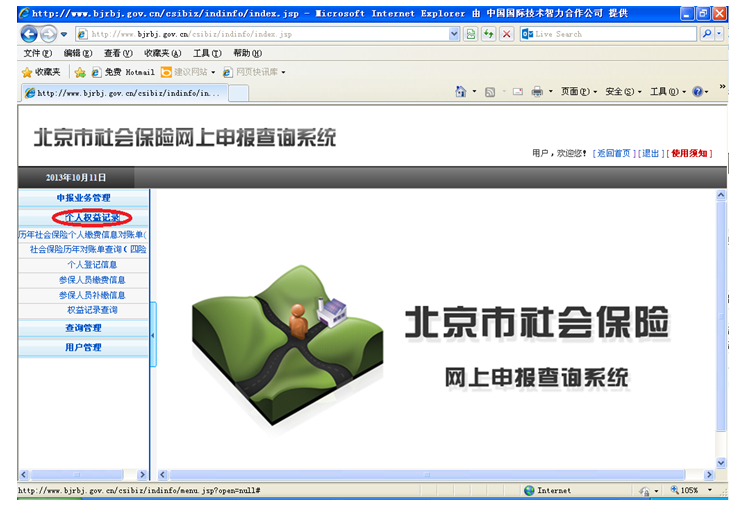Image resolution: width=738 pixels, height=508 pixels.
Task: Click the Stop loading icon
Action: click(x=507, y=34)
